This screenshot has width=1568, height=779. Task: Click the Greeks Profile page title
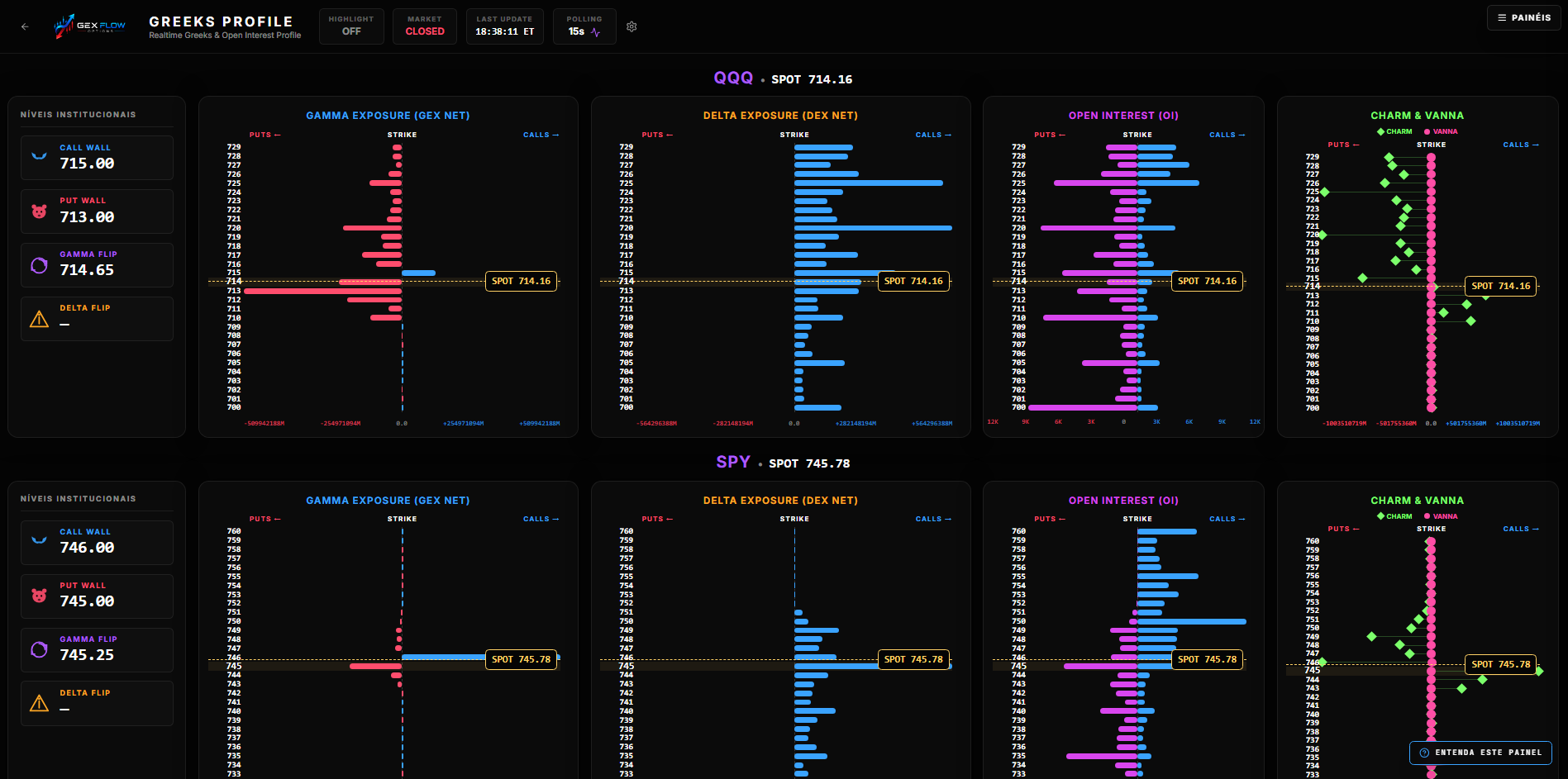221,21
